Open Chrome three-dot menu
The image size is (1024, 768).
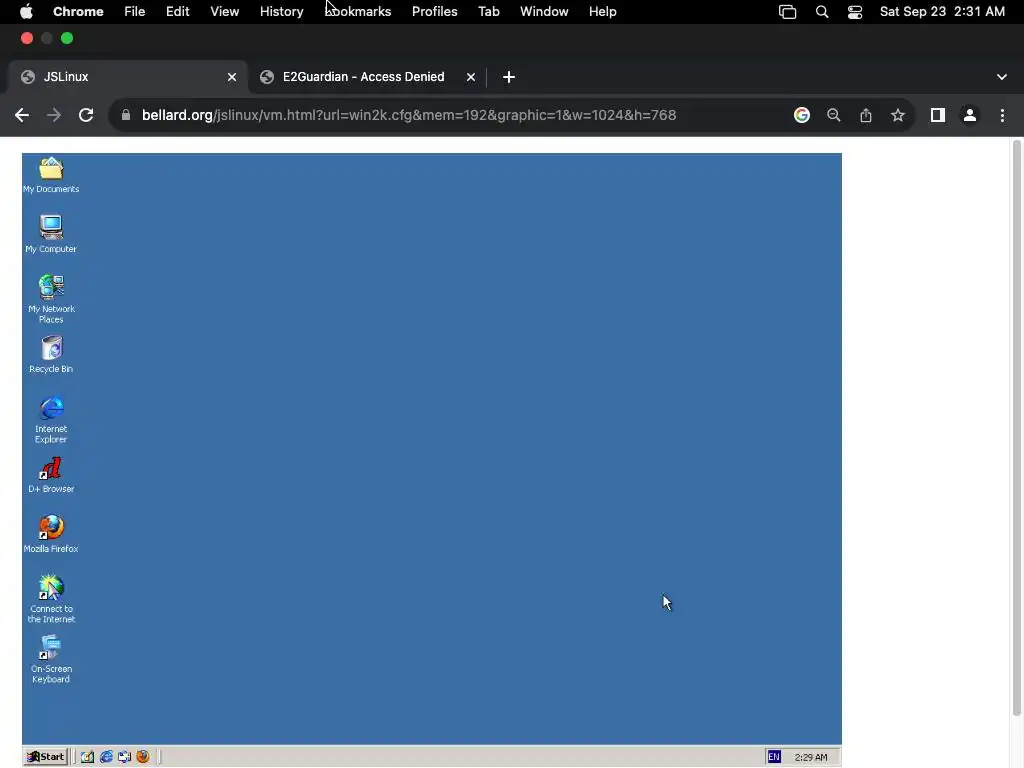pyautogui.click(x=1002, y=116)
